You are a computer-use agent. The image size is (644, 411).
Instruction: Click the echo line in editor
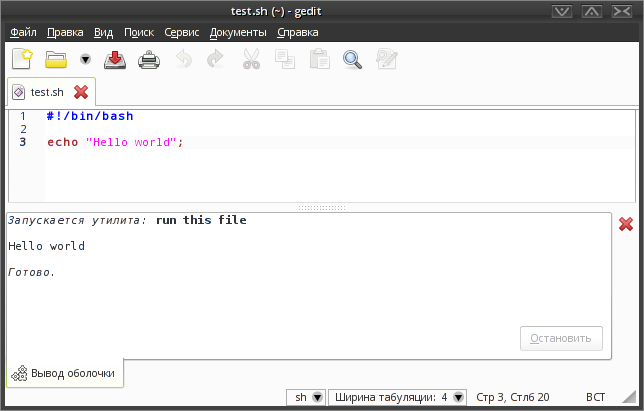click(115, 142)
